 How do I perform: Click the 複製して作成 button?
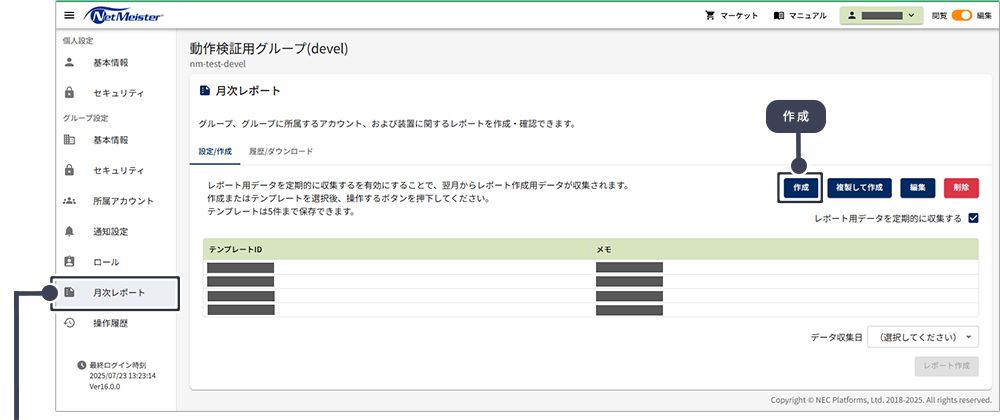pyautogui.click(x=859, y=187)
